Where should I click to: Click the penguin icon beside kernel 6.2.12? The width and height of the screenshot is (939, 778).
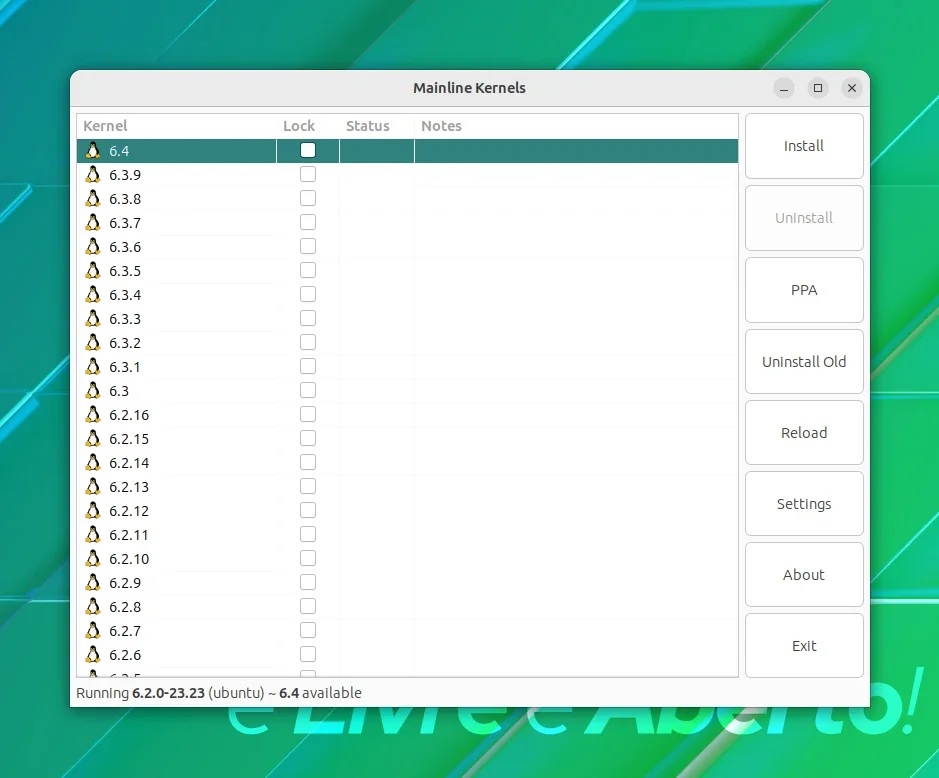tap(93, 510)
